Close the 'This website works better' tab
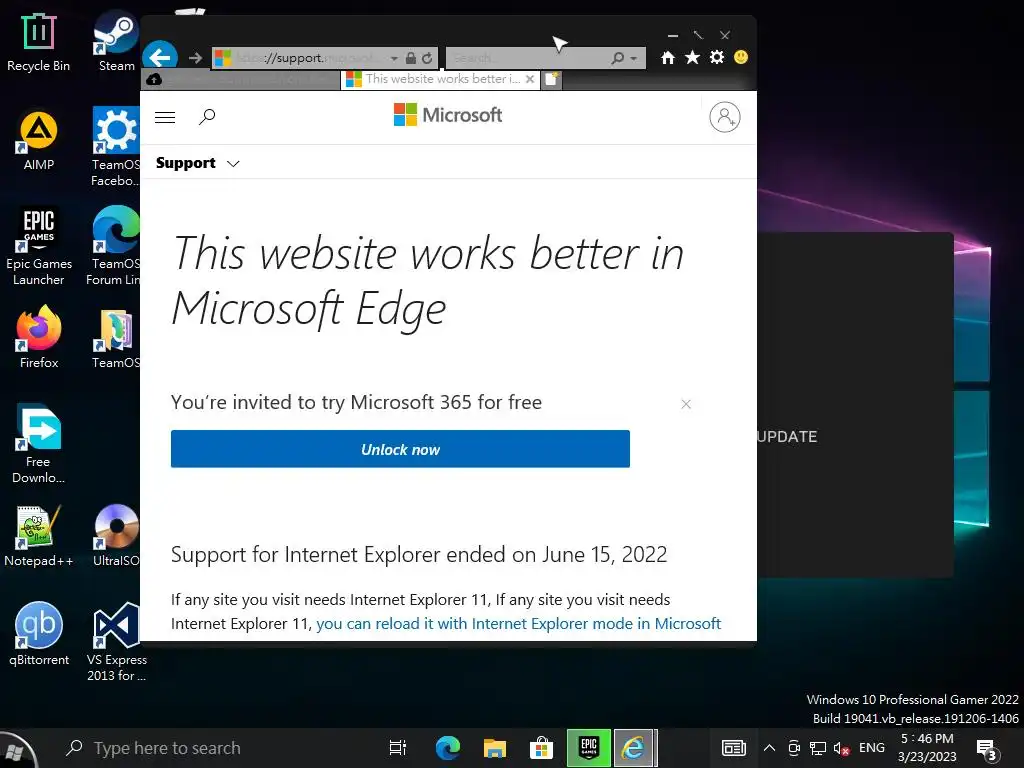 tap(530, 79)
